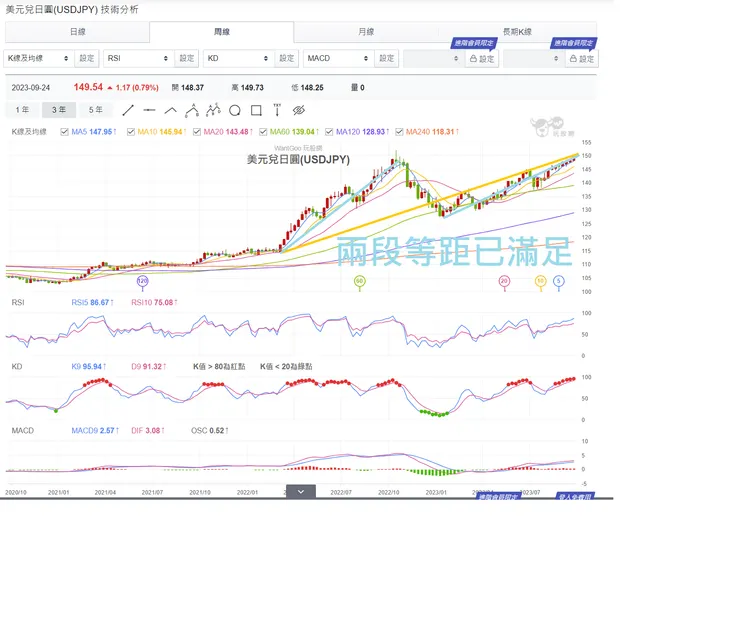Select the 5 年 range button
This screenshot has width=740, height=637.
(96, 110)
